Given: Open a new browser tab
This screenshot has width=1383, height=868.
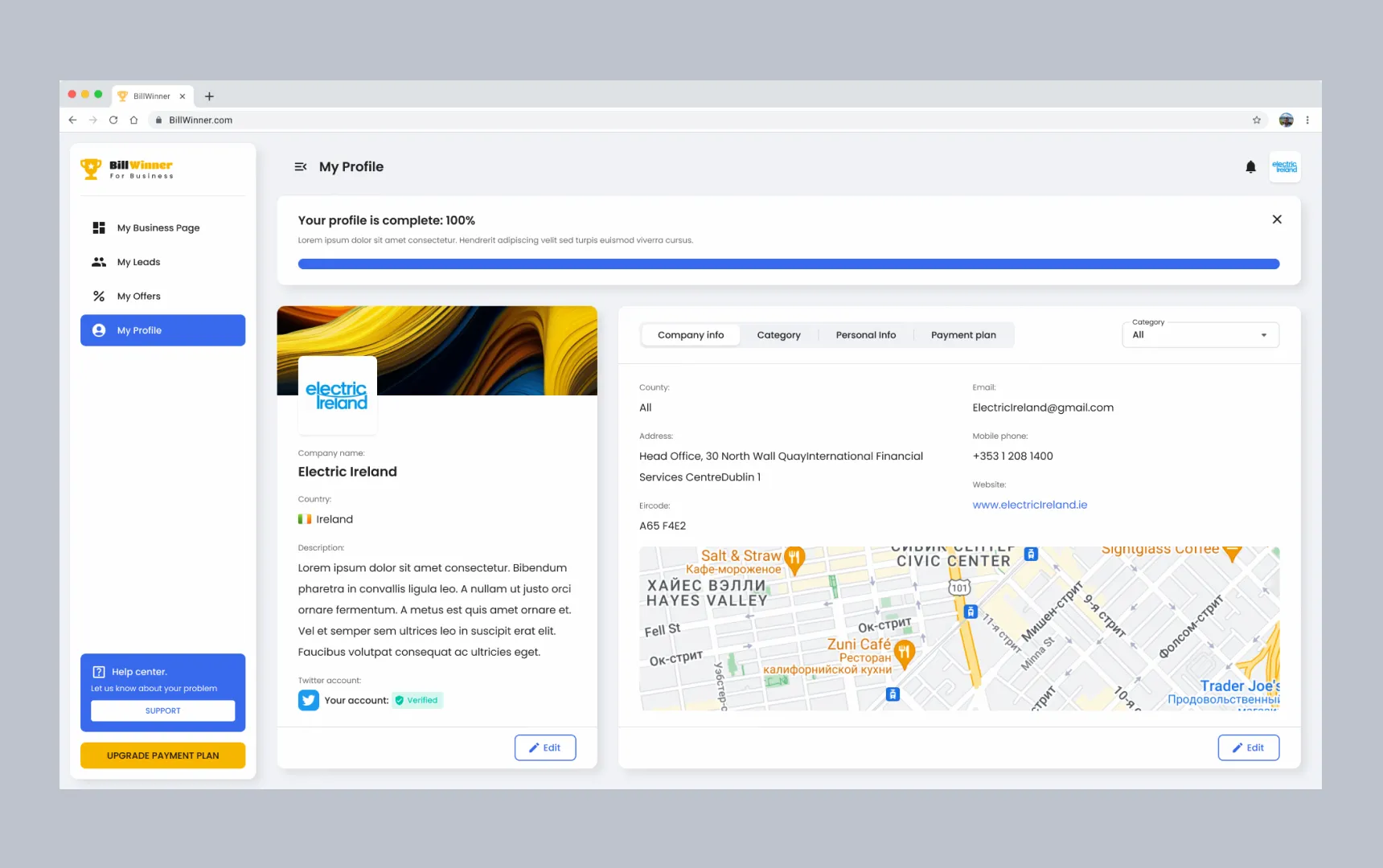Looking at the screenshot, I should [209, 96].
